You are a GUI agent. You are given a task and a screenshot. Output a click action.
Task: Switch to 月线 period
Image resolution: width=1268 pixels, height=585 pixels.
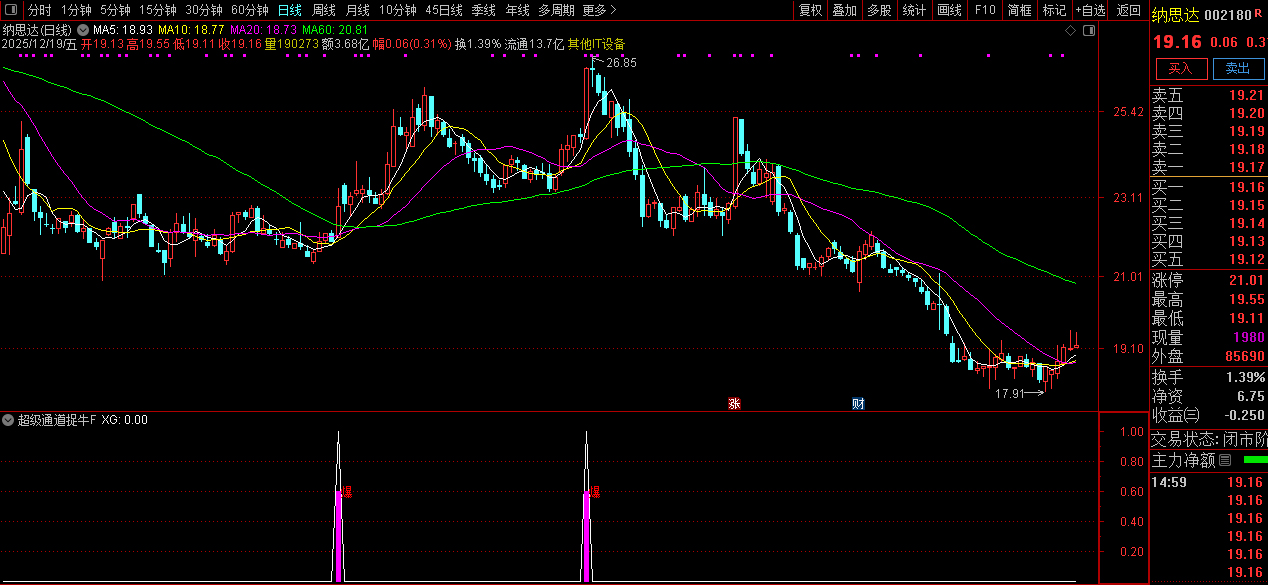[x=358, y=10]
